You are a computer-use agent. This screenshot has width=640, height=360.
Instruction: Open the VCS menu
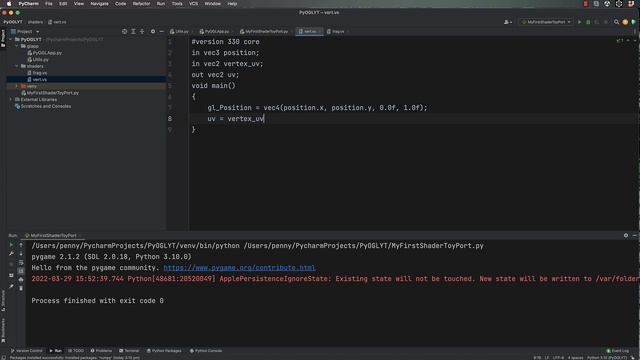193,4
